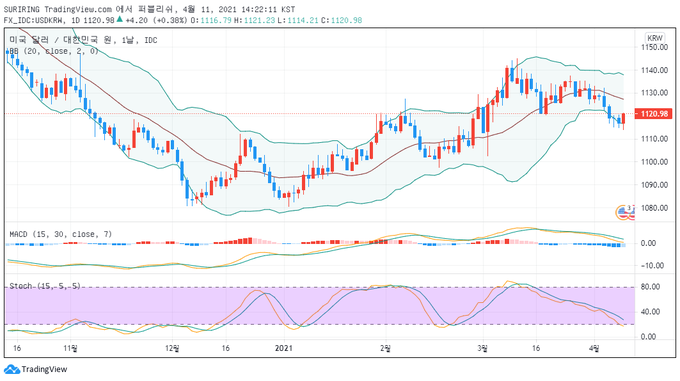Viewport: 680px width, 381px height.
Task: Click the 3월 time axis label
Action: 482,348
